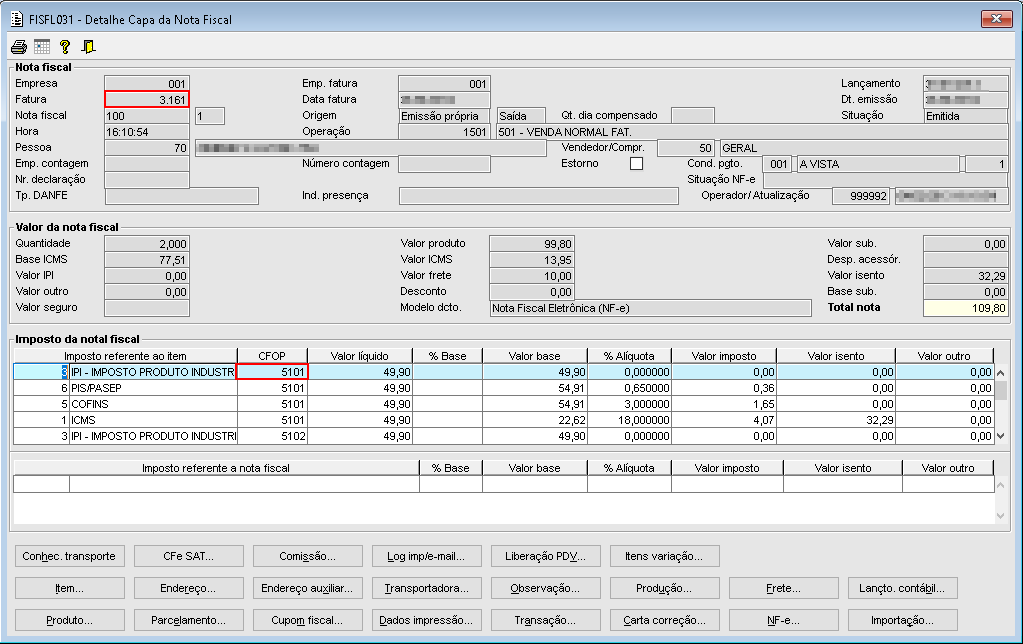Click the Vendedor/Compr. field GERAL

[x=864, y=148]
